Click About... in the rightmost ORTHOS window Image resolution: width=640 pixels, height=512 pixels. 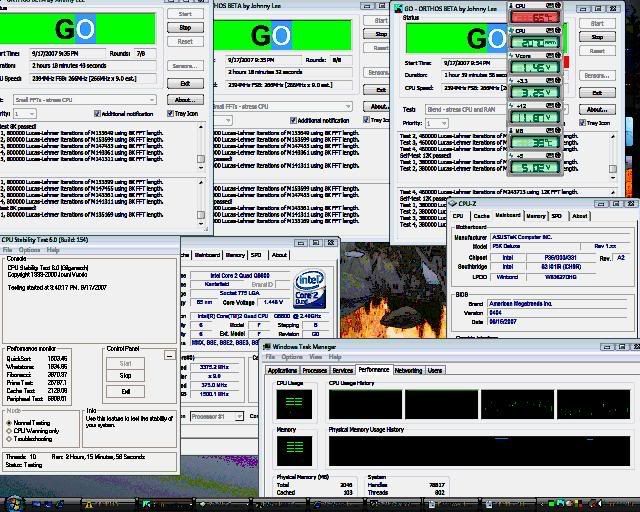[597, 109]
